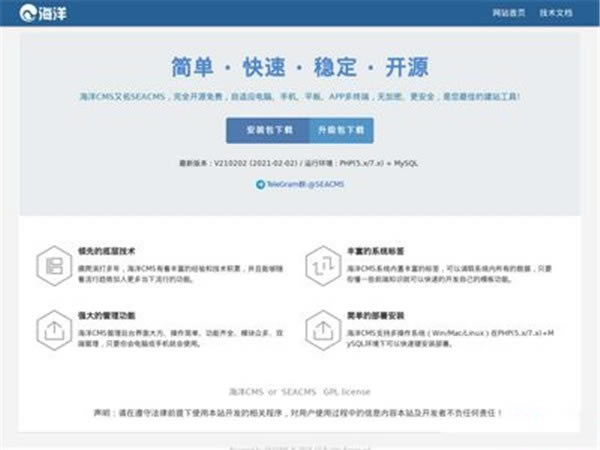Click the version line V210202 (2021-02-02)
This screenshot has height=450, width=600.
coord(298,163)
